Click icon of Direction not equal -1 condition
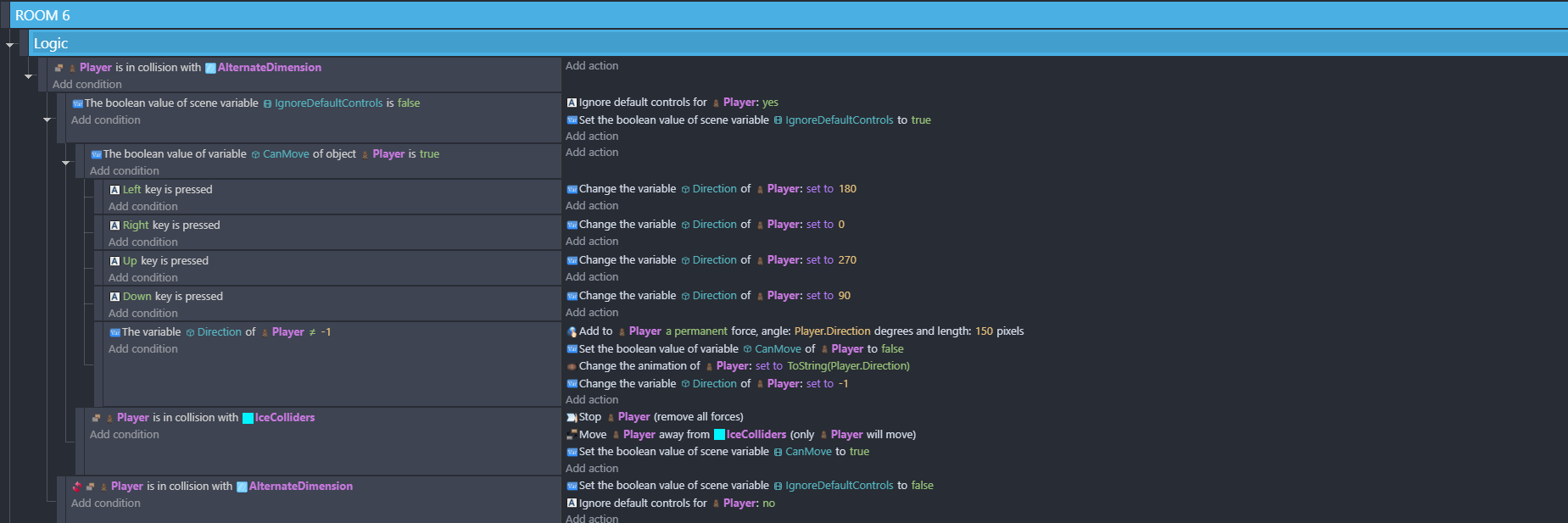1568x523 pixels. (115, 332)
